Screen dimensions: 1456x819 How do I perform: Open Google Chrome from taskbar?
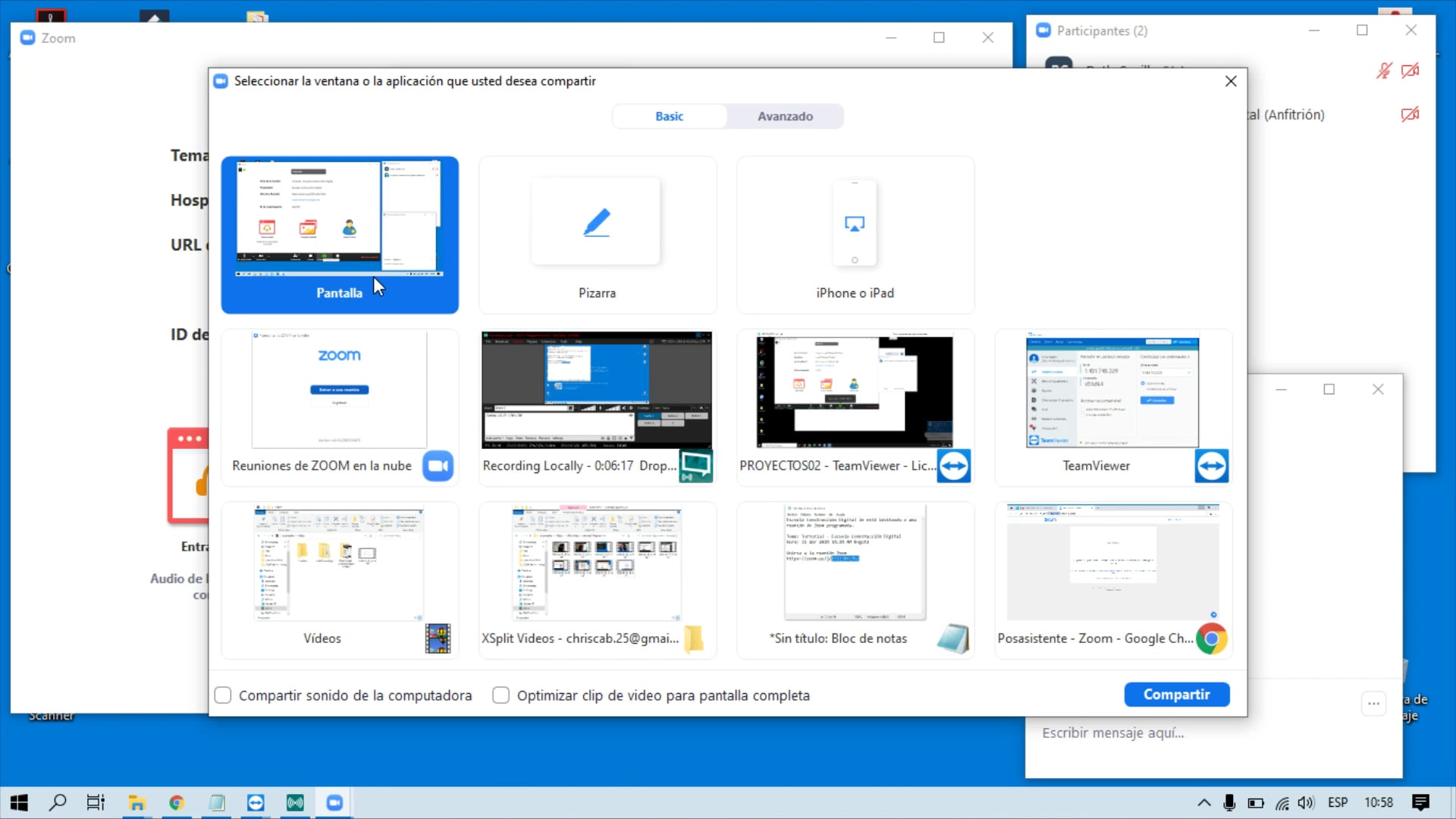pyautogui.click(x=176, y=802)
